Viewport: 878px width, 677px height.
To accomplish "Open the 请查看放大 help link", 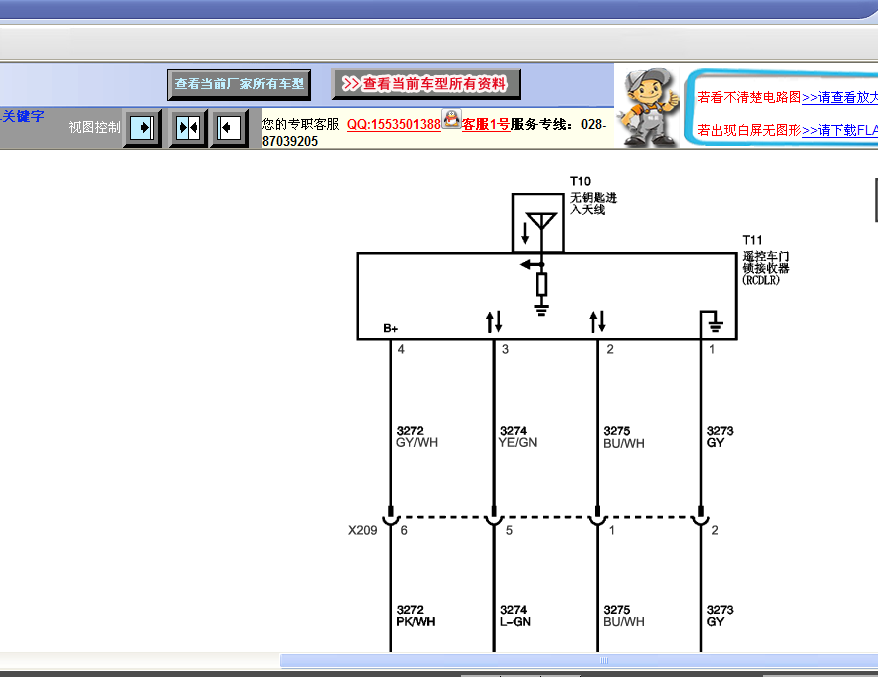I will coord(840,97).
